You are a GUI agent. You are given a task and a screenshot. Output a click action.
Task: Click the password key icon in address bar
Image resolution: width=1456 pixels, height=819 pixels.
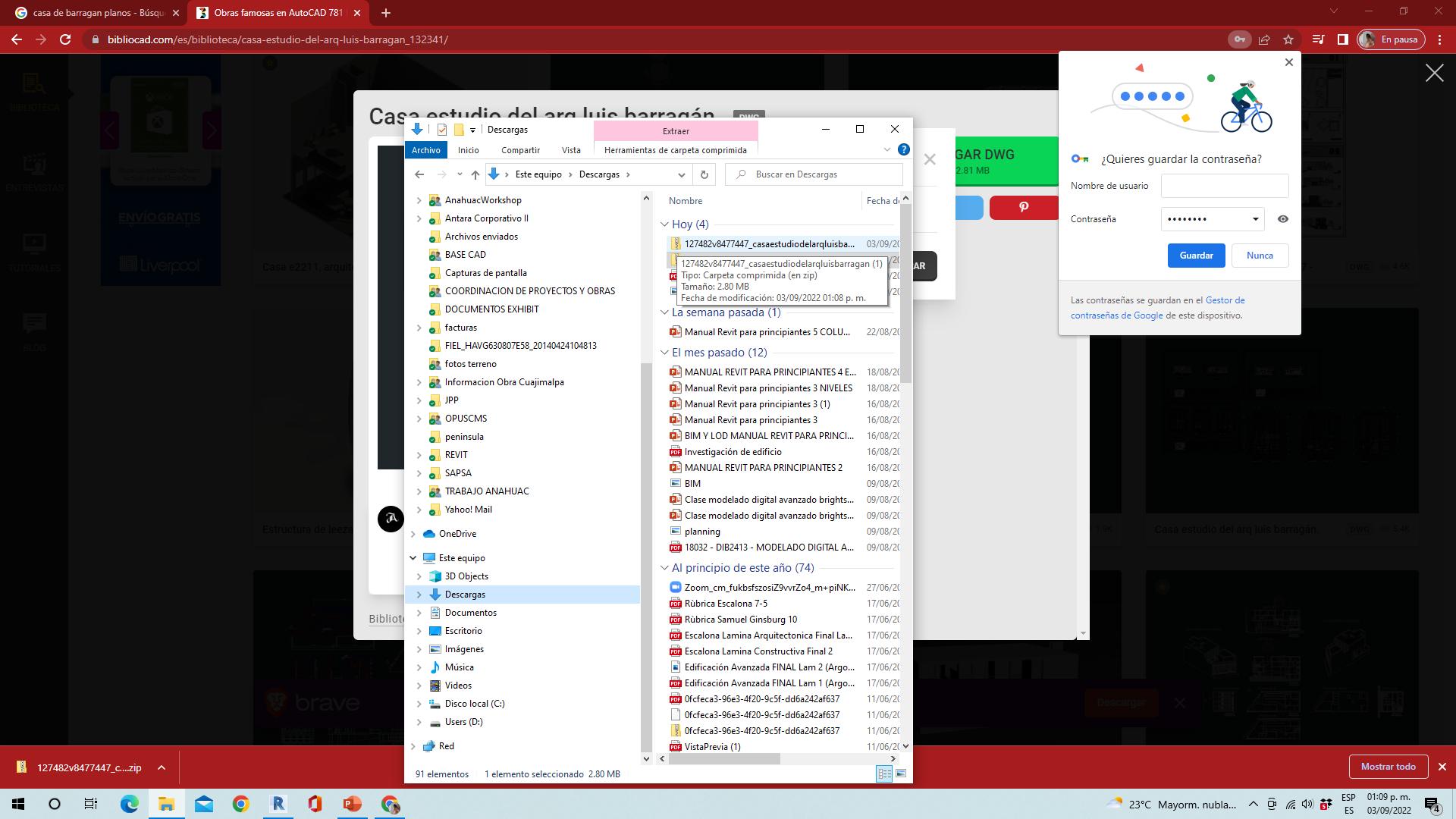click(1239, 39)
